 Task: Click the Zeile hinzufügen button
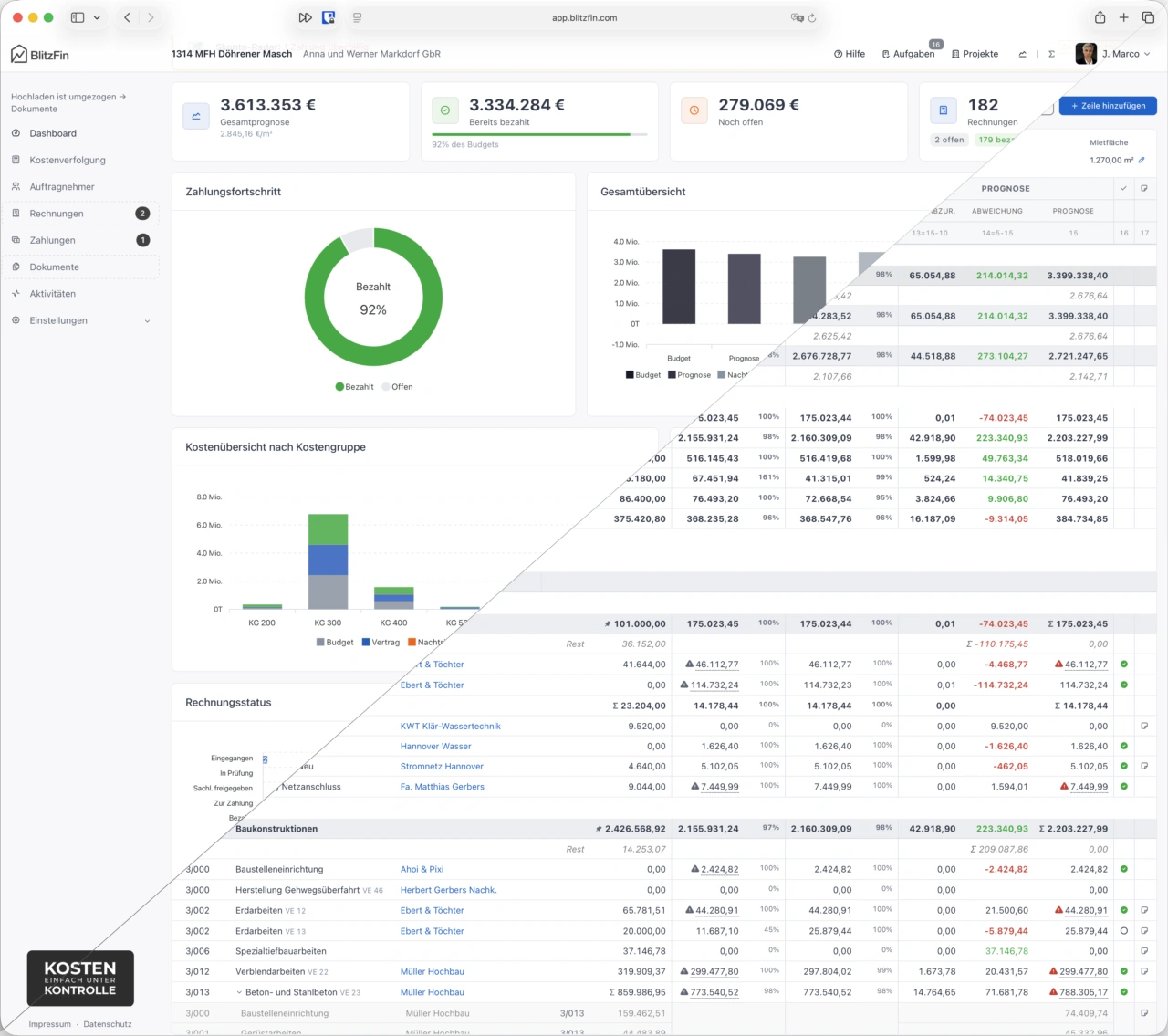[1108, 106]
